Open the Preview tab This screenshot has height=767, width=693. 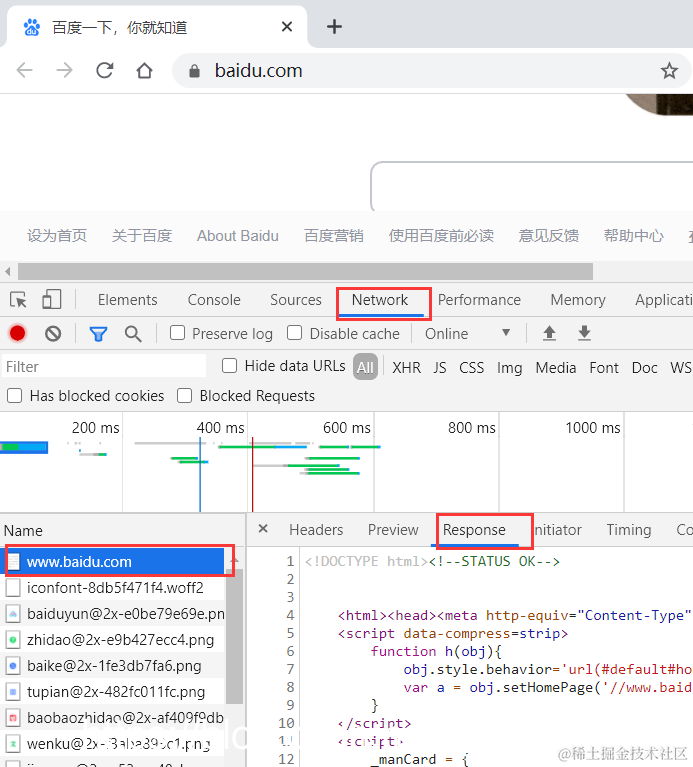[x=393, y=530]
